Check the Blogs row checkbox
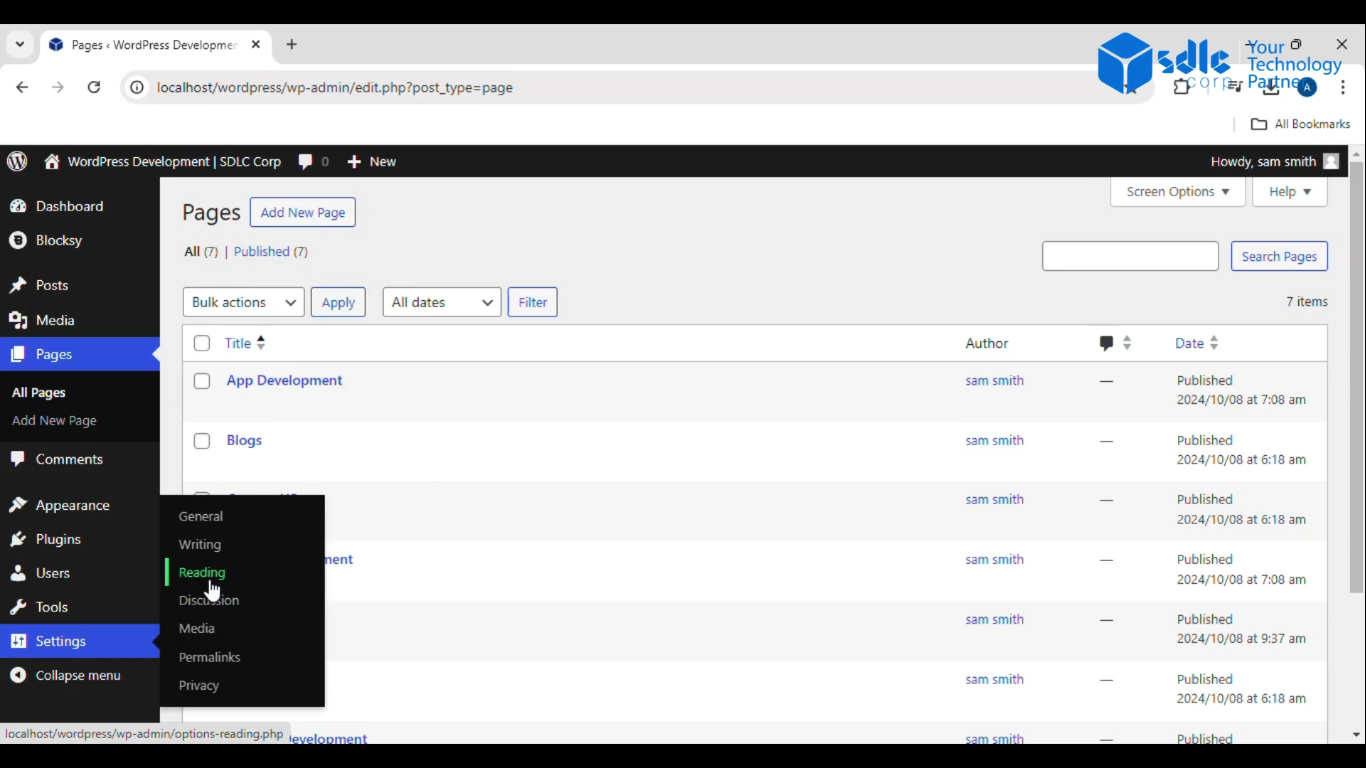Screen dimensions: 1366x768 click(x=202, y=441)
